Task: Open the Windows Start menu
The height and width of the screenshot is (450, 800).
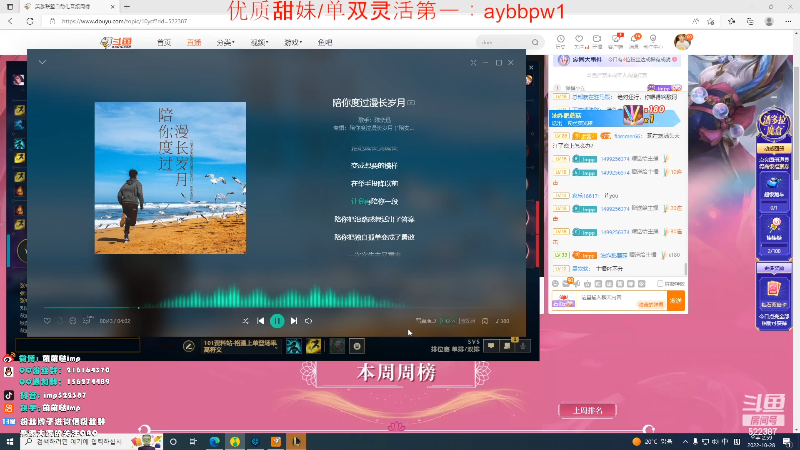Action: click(x=9, y=441)
